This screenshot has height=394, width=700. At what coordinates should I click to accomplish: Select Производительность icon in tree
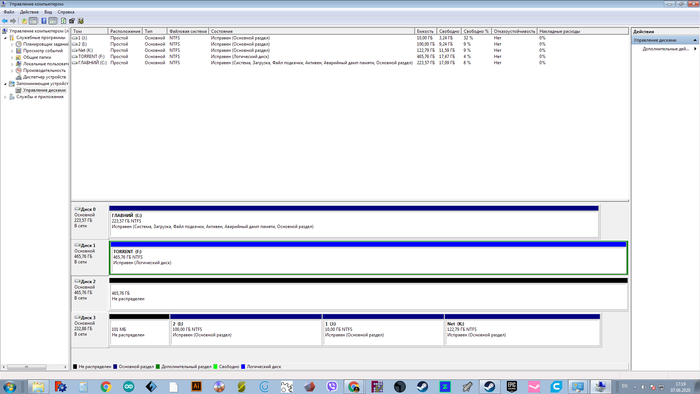pos(19,71)
